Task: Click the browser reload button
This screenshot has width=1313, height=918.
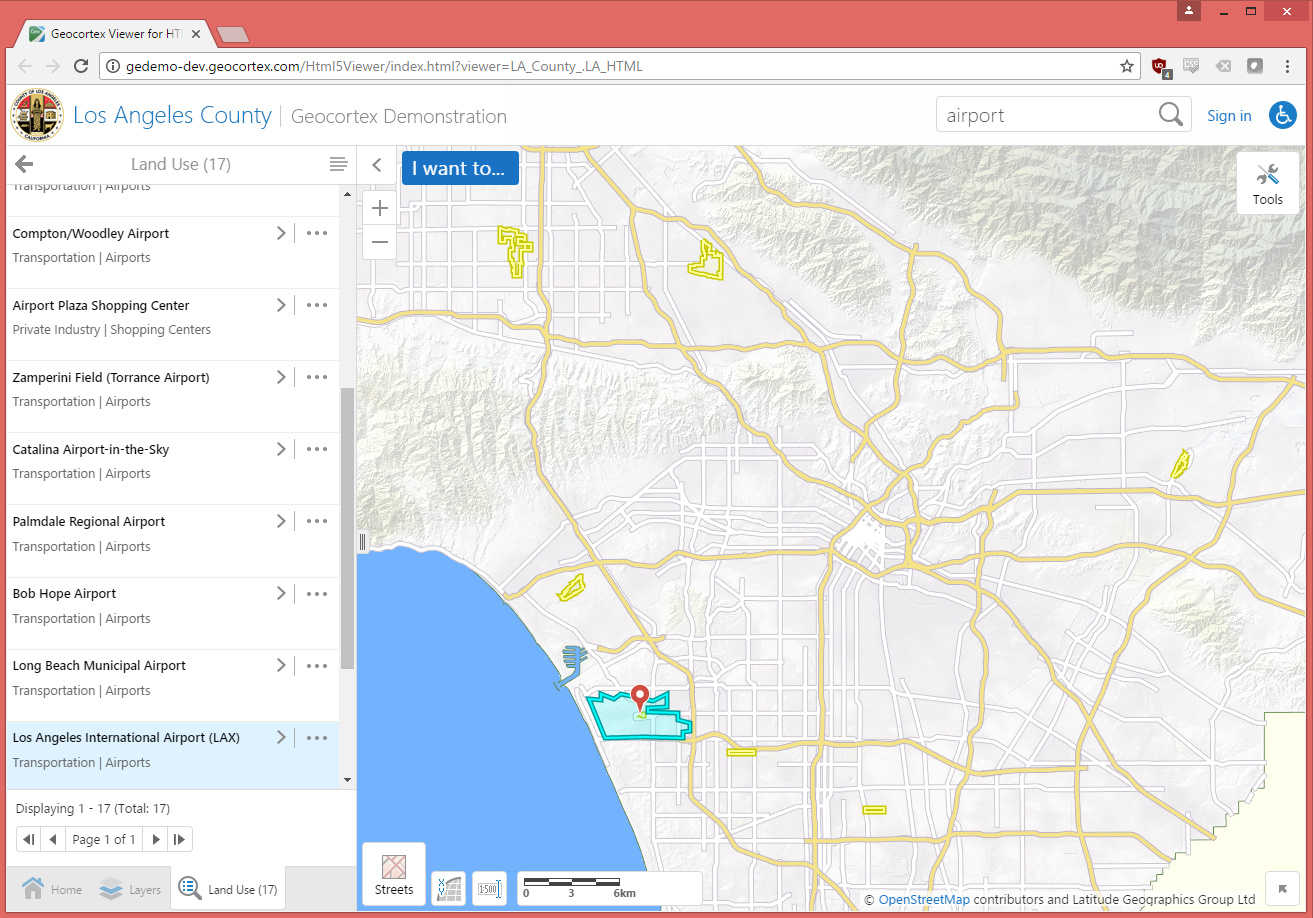Action: (x=81, y=67)
